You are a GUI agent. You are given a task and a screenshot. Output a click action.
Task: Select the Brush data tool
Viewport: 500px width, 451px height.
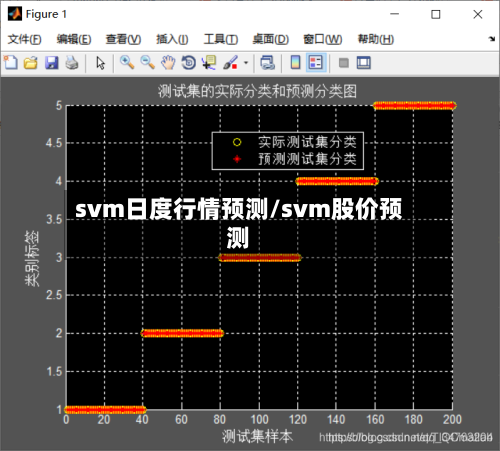pyautogui.click(x=231, y=63)
